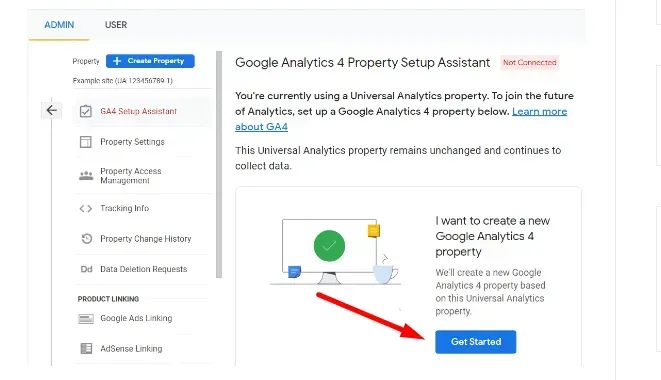
Task: Click the AdSense Linking icon
Action: [86, 348]
